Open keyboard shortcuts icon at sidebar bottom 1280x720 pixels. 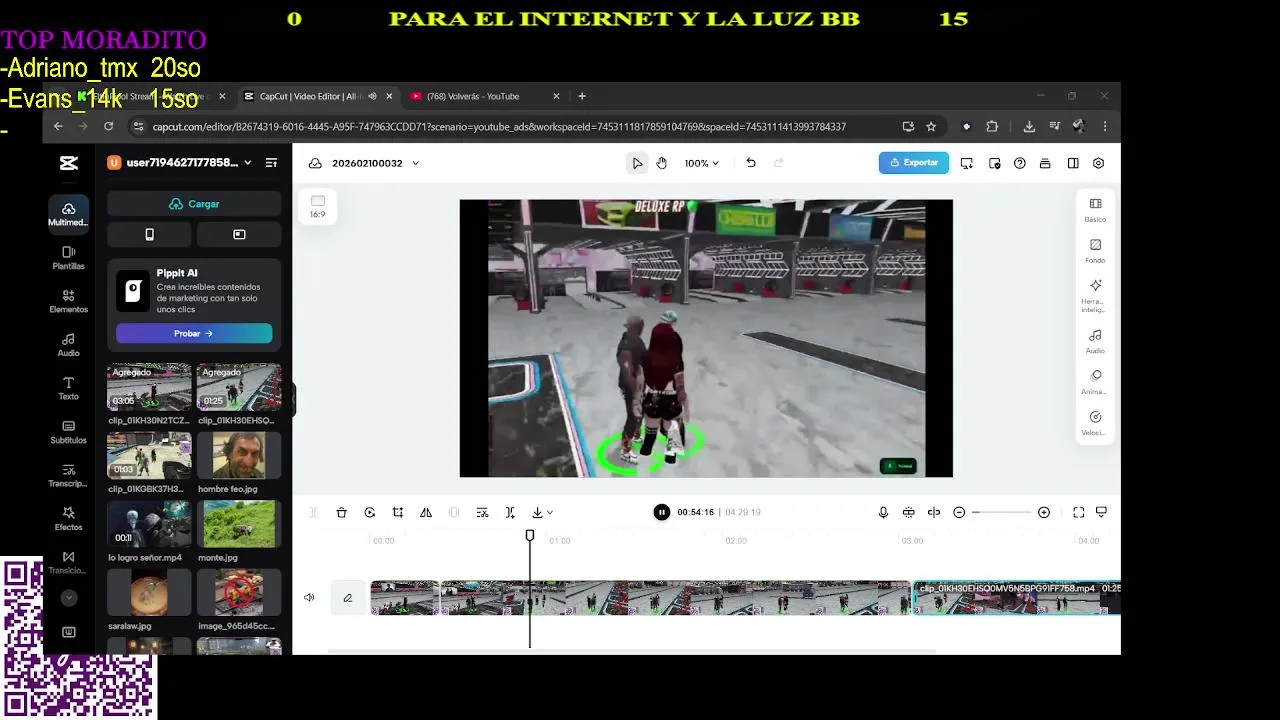[68, 632]
